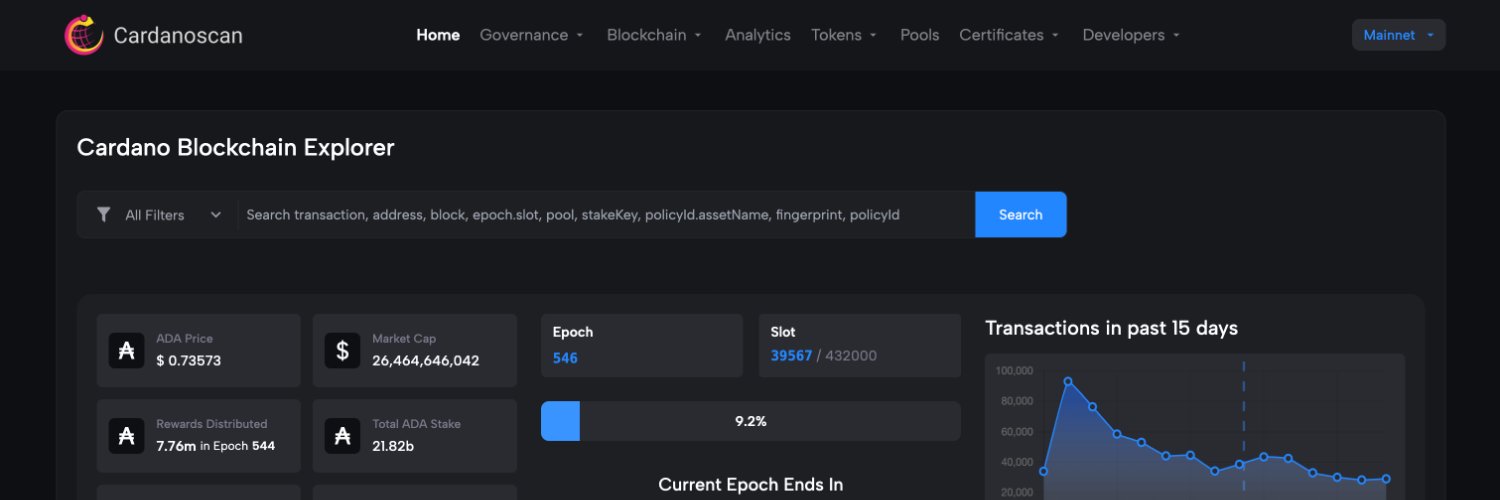Click the Total ADA Stake icon

pyautogui.click(x=342, y=436)
